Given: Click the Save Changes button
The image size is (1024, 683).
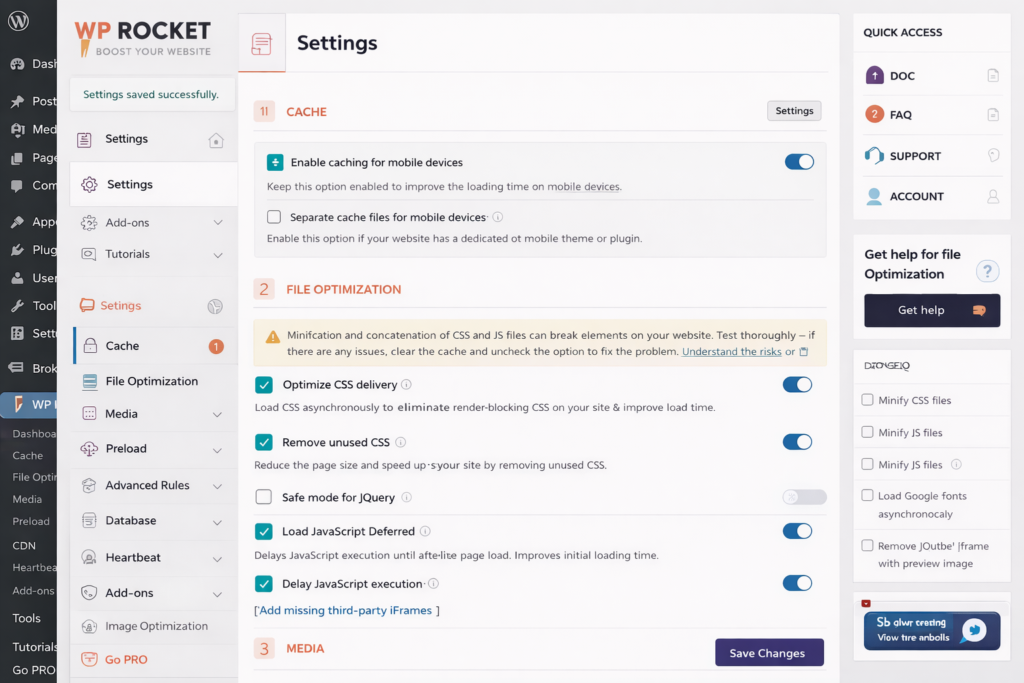Looking at the screenshot, I should pyautogui.click(x=769, y=653).
